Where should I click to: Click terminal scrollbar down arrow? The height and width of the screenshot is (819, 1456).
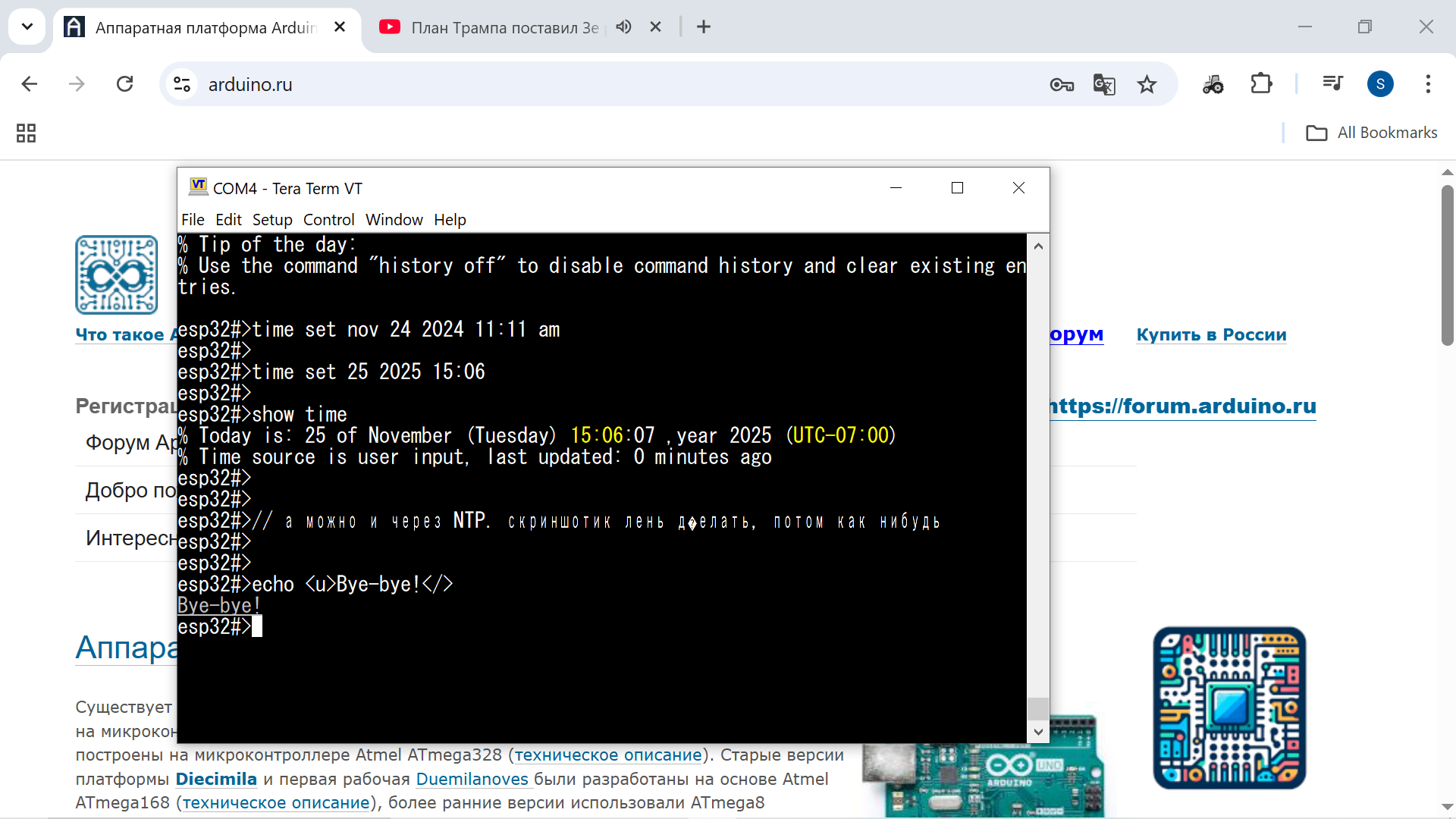click(1038, 732)
